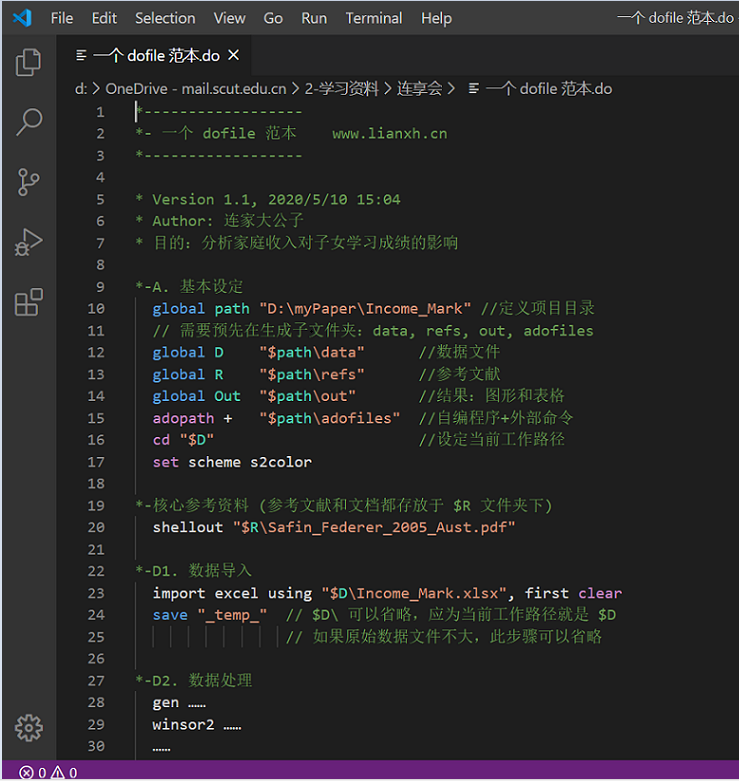739x781 pixels.
Task: Open the Manage gear menu
Action: coord(29,728)
